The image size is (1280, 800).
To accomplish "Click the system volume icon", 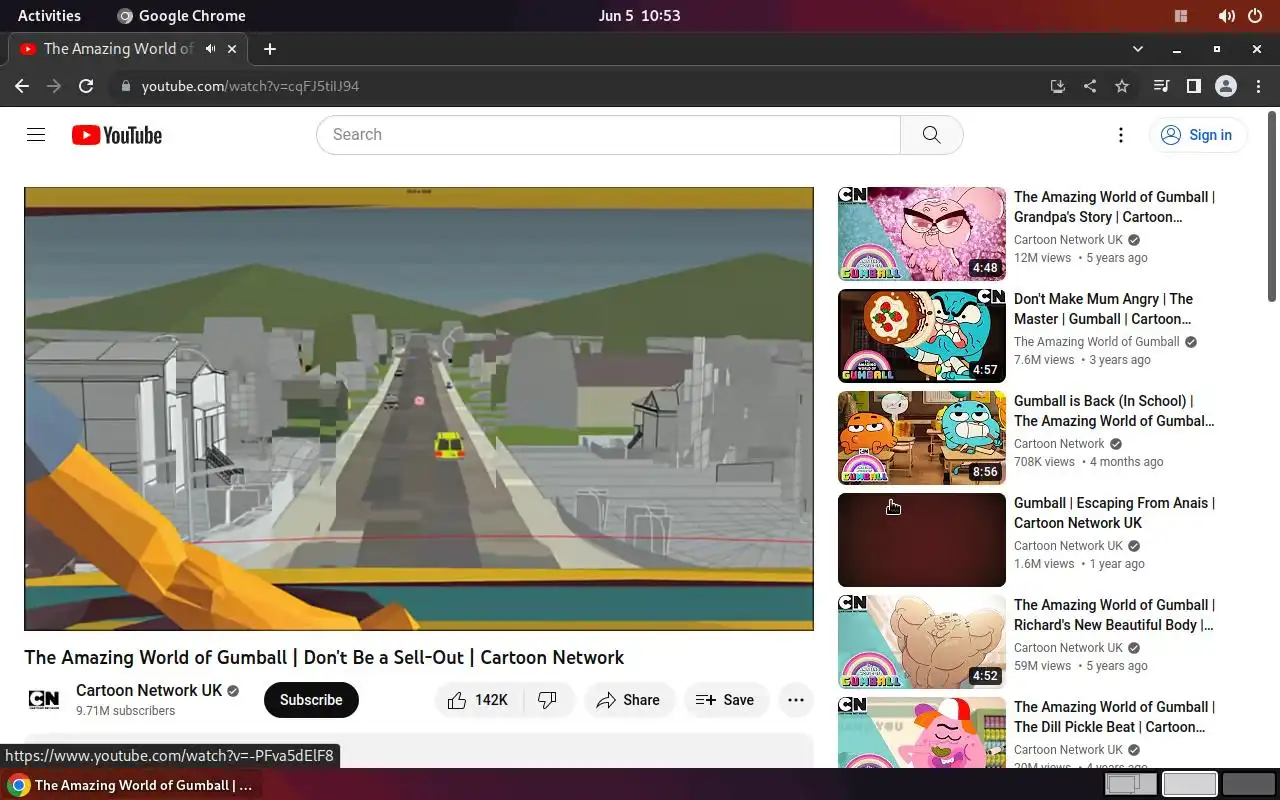I will pos(1226,15).
